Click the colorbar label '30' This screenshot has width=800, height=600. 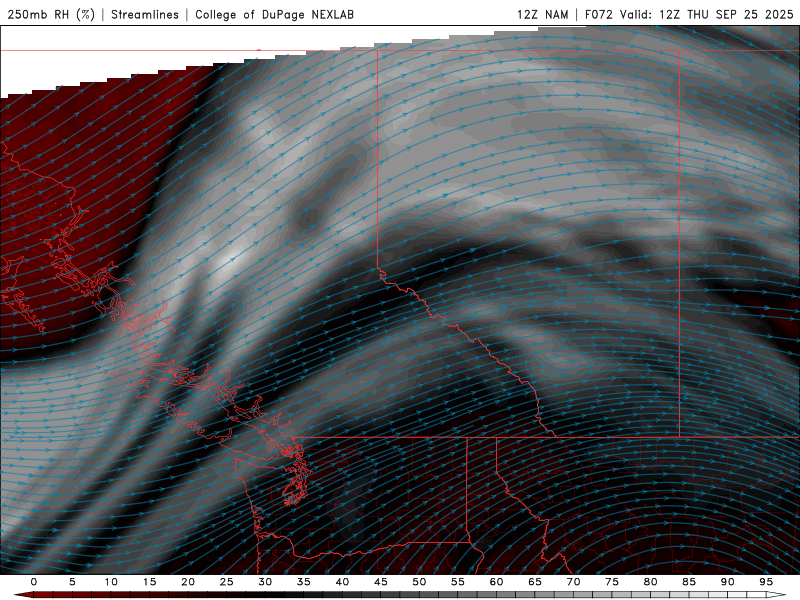tap(265, 582)
